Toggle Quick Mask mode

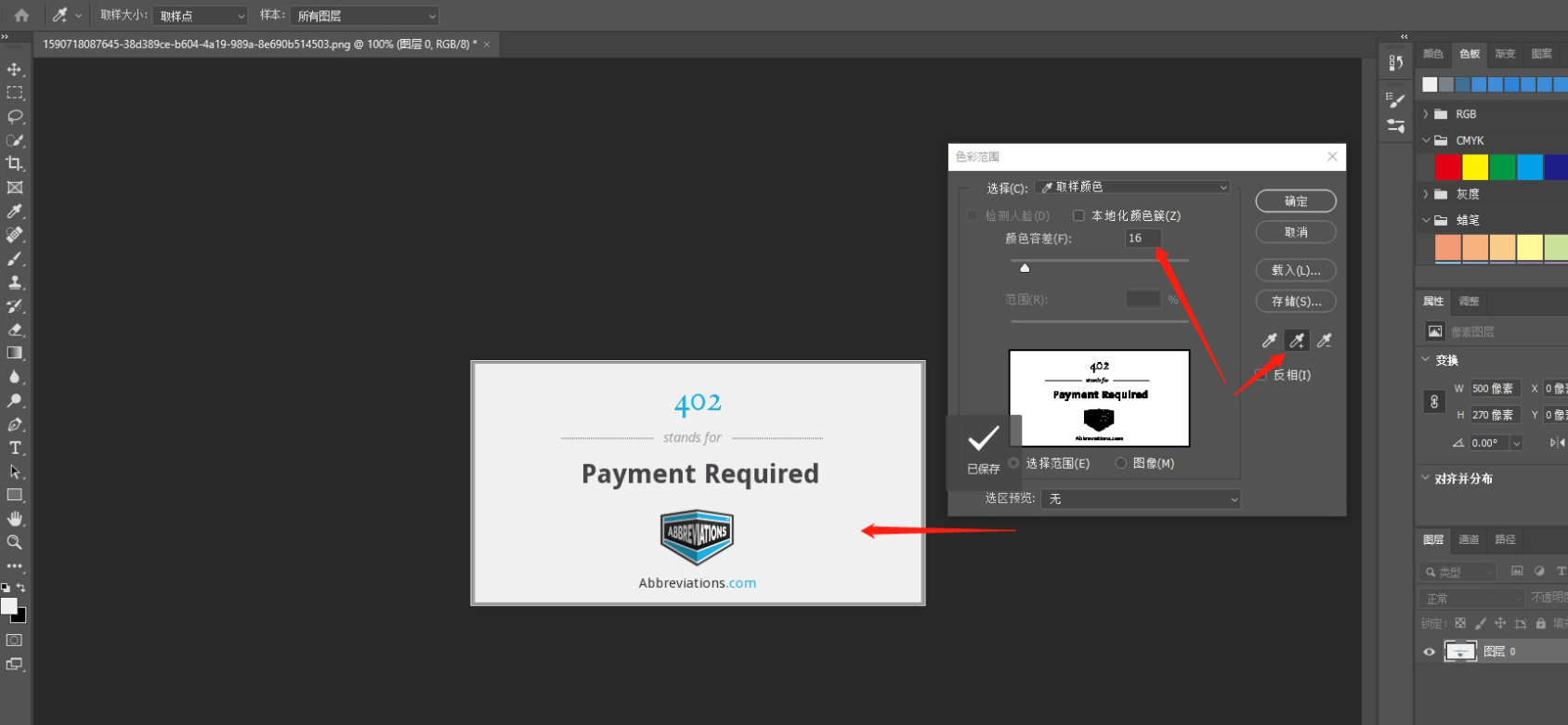pyautogui.click(x=14, y=641)
